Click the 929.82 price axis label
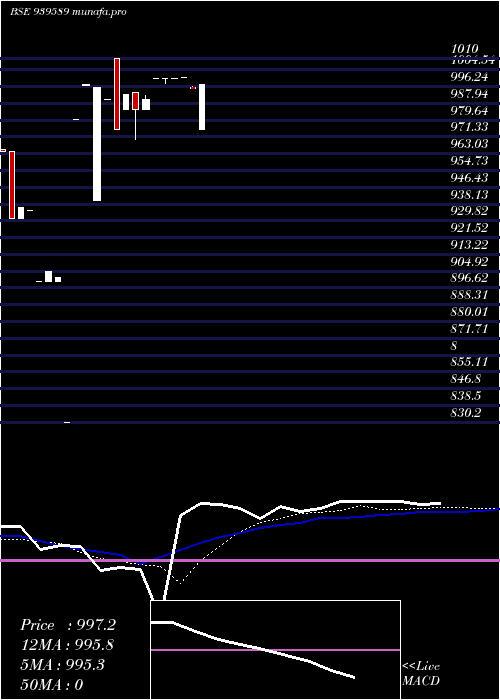Image resolution: width=500 pixels, height=700 pixels. point(469,211)
